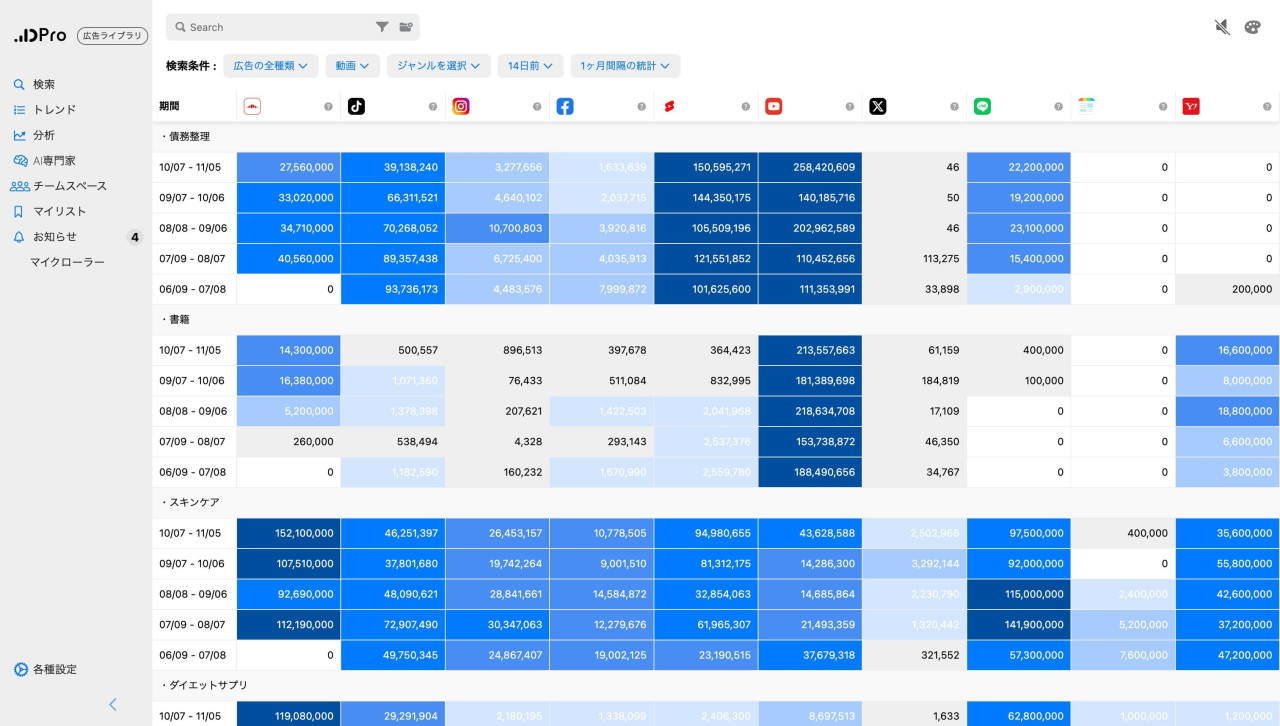This screenshot has width=1280, height=726.
Task: Open the 14日前 dropdown
Action: [531, 66]
